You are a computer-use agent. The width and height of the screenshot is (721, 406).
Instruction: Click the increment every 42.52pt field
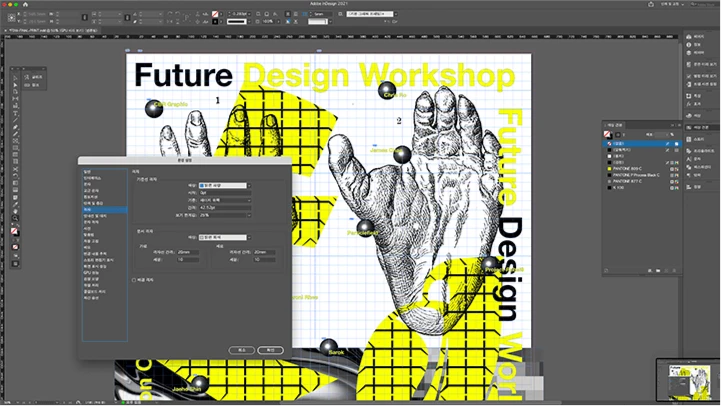[225, 207]
